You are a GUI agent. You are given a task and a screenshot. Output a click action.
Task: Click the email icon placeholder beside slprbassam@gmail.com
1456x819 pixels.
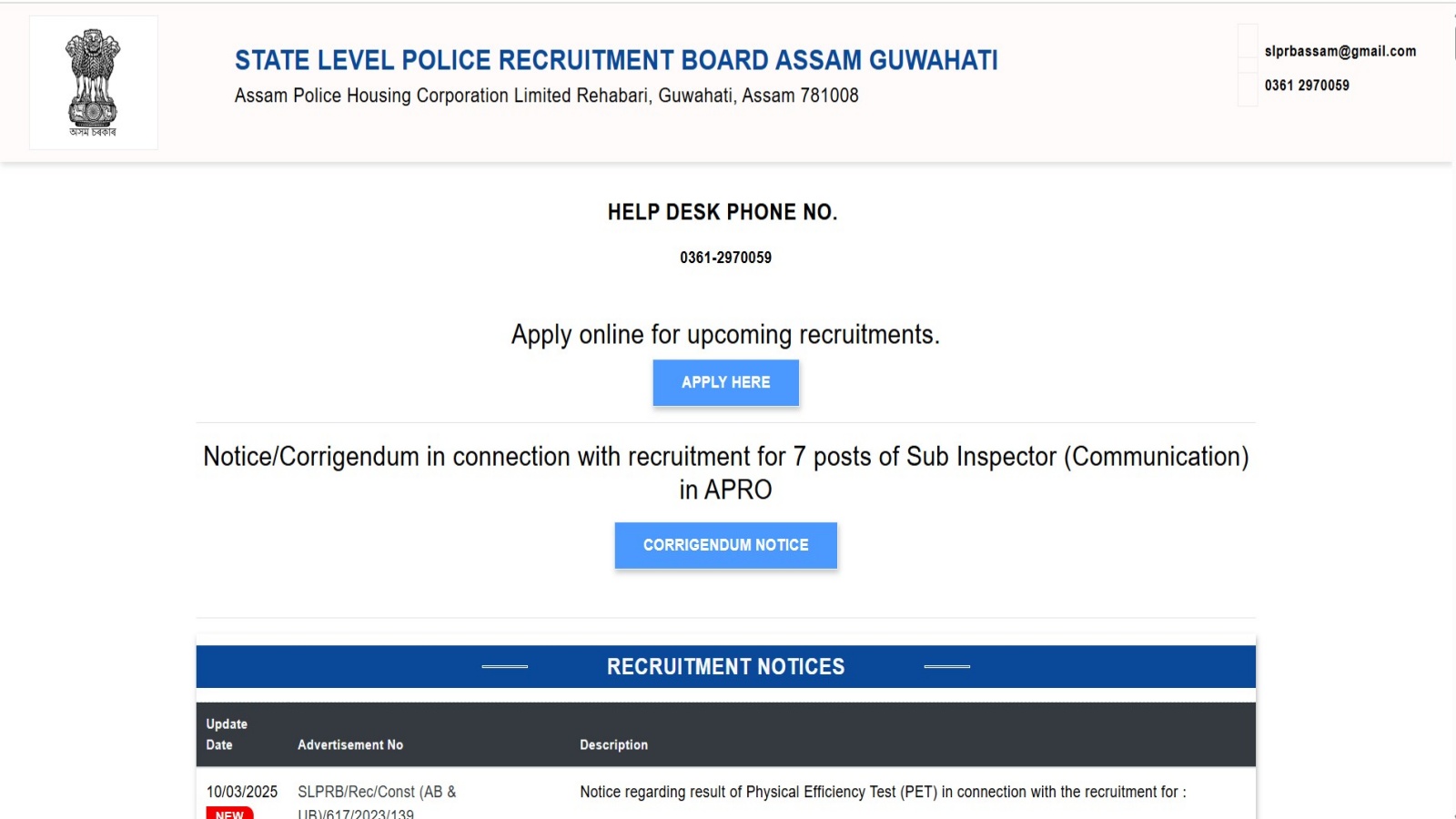(x=1248, y=51)
